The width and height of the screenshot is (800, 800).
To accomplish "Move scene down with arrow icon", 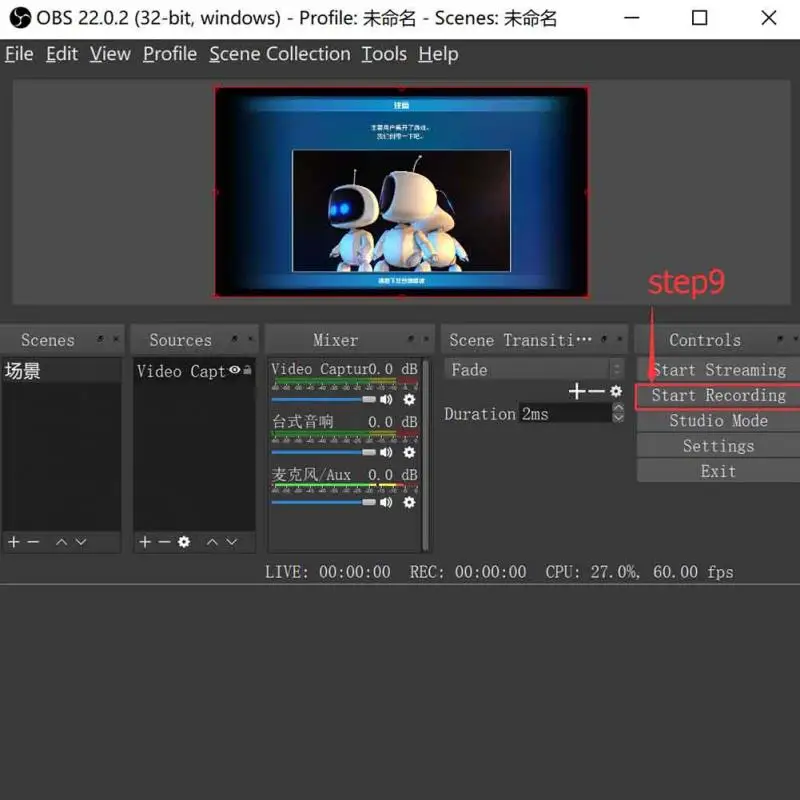I will (x=81, y=541).
